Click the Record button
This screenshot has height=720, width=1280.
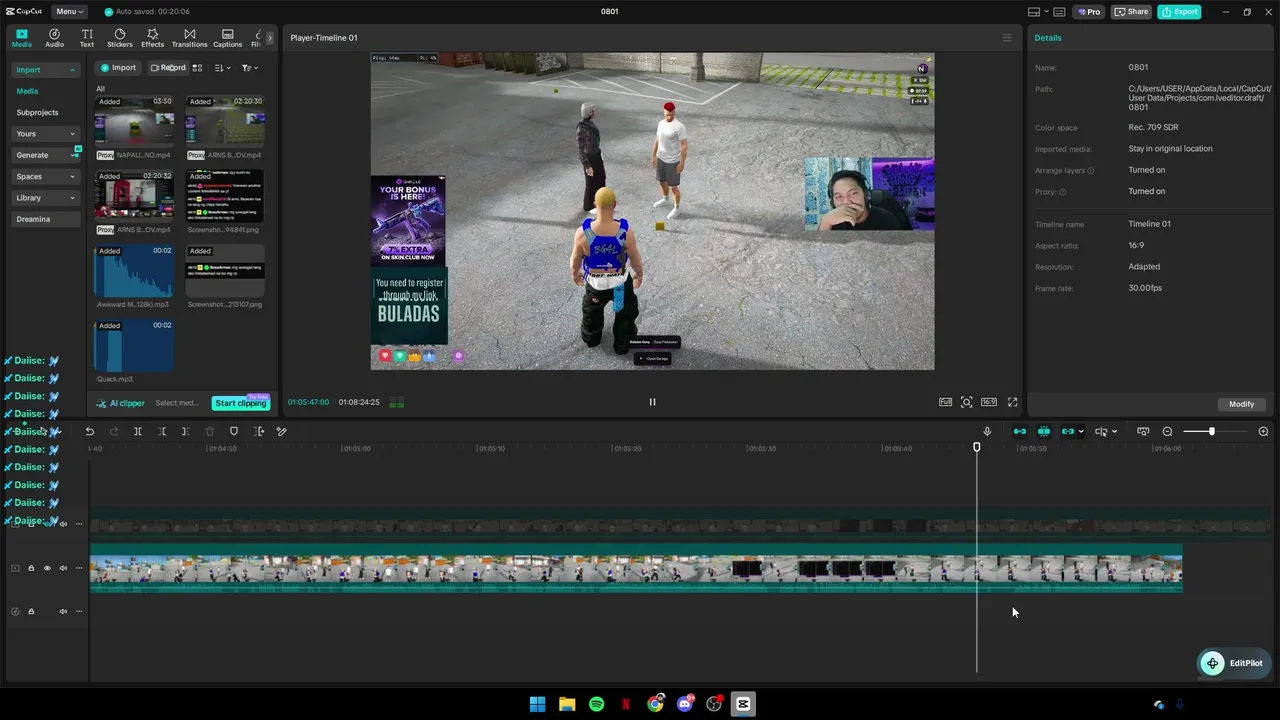tap(167, 68)
